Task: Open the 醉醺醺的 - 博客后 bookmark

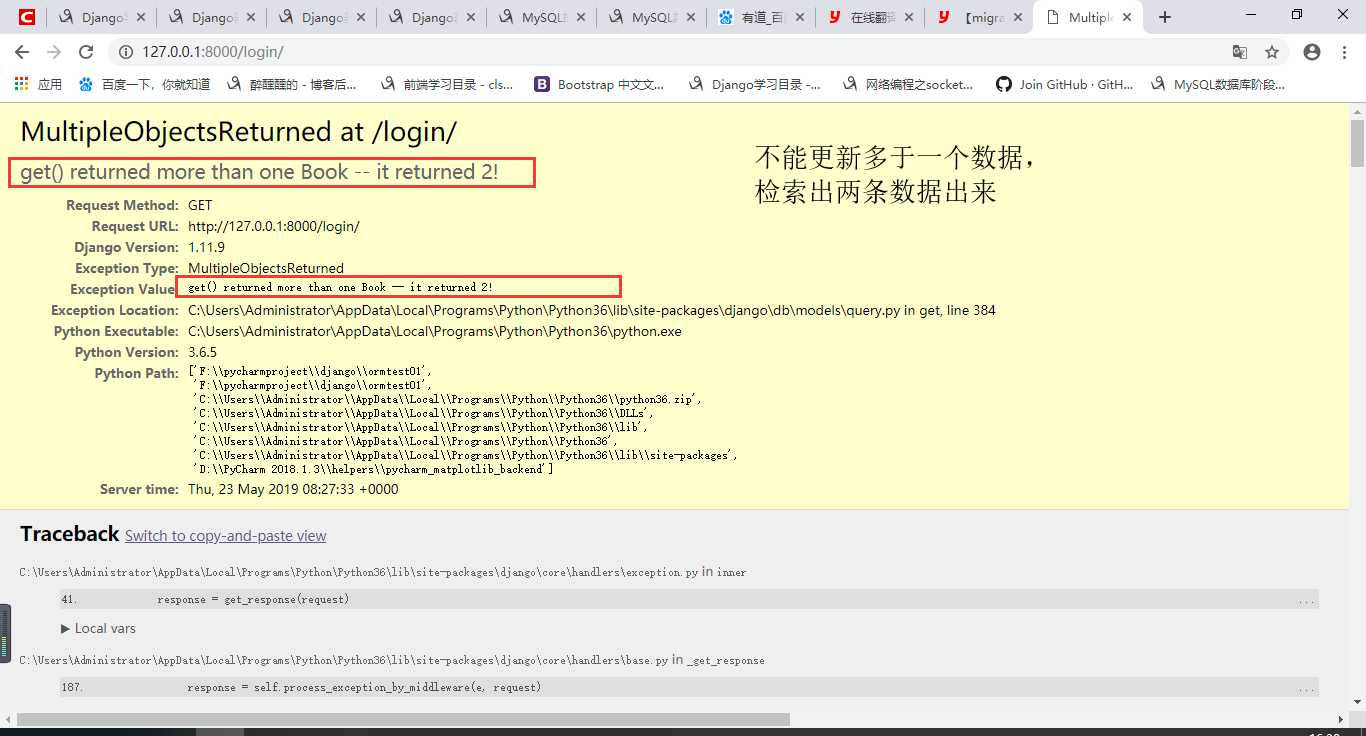Action: pyautogui.click(x=292, y=85)
